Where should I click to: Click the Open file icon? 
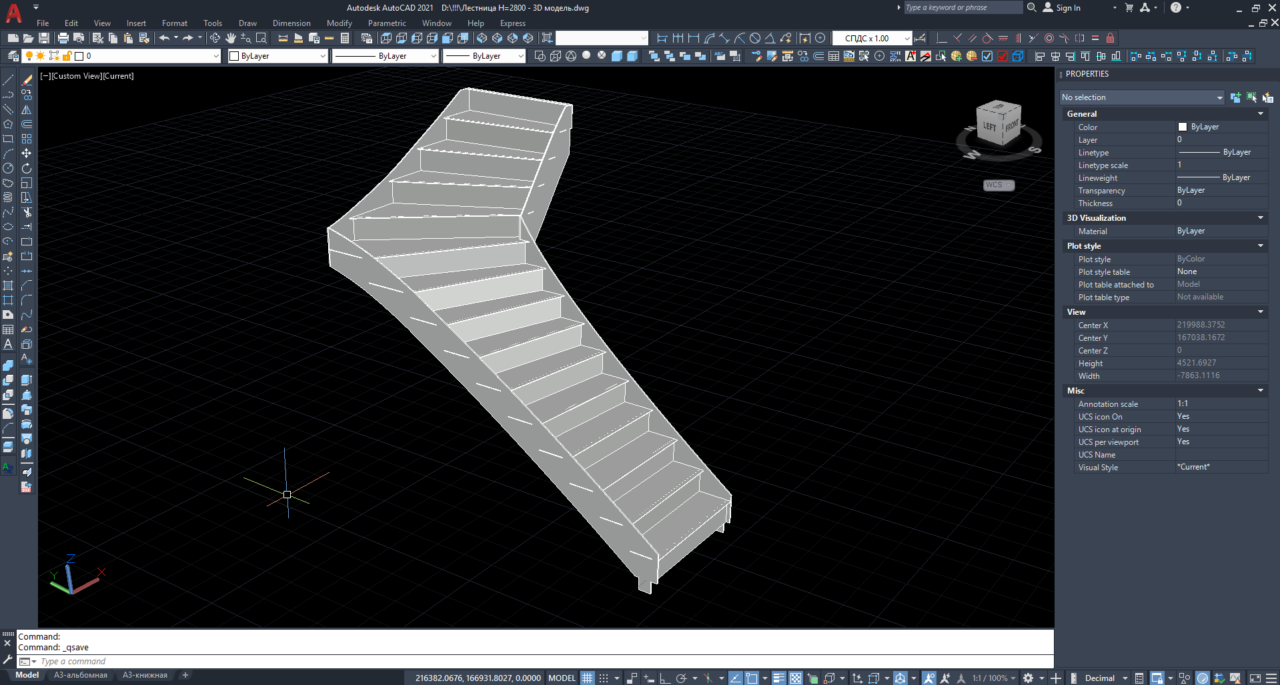coord(28,38)
